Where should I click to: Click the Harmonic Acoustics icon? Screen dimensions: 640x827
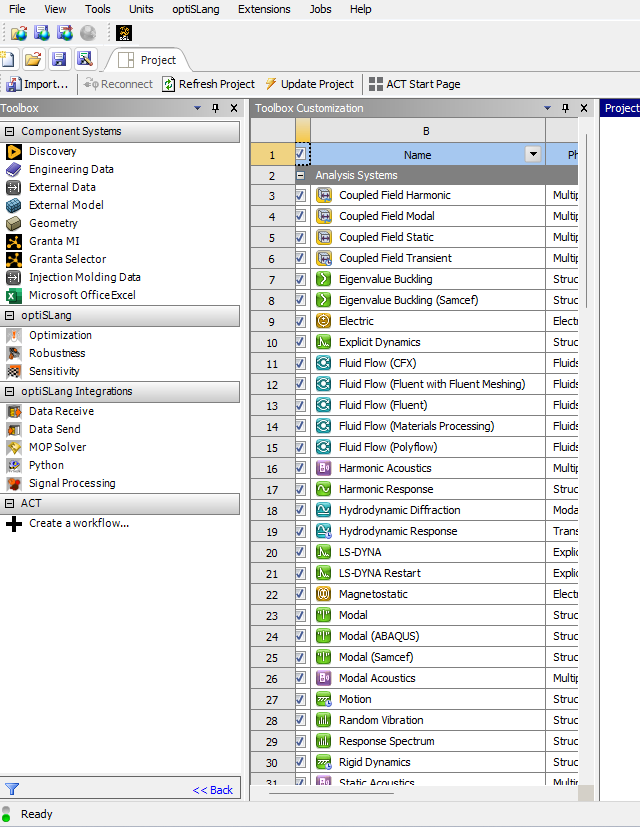tap(323, 468)
